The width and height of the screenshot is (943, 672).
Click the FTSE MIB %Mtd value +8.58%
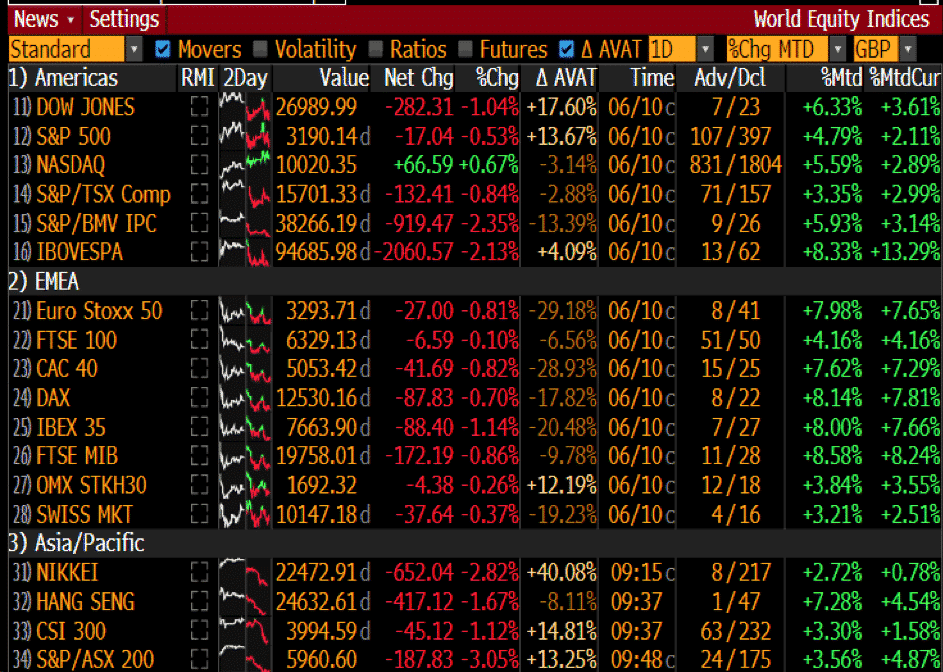point(833,456)
